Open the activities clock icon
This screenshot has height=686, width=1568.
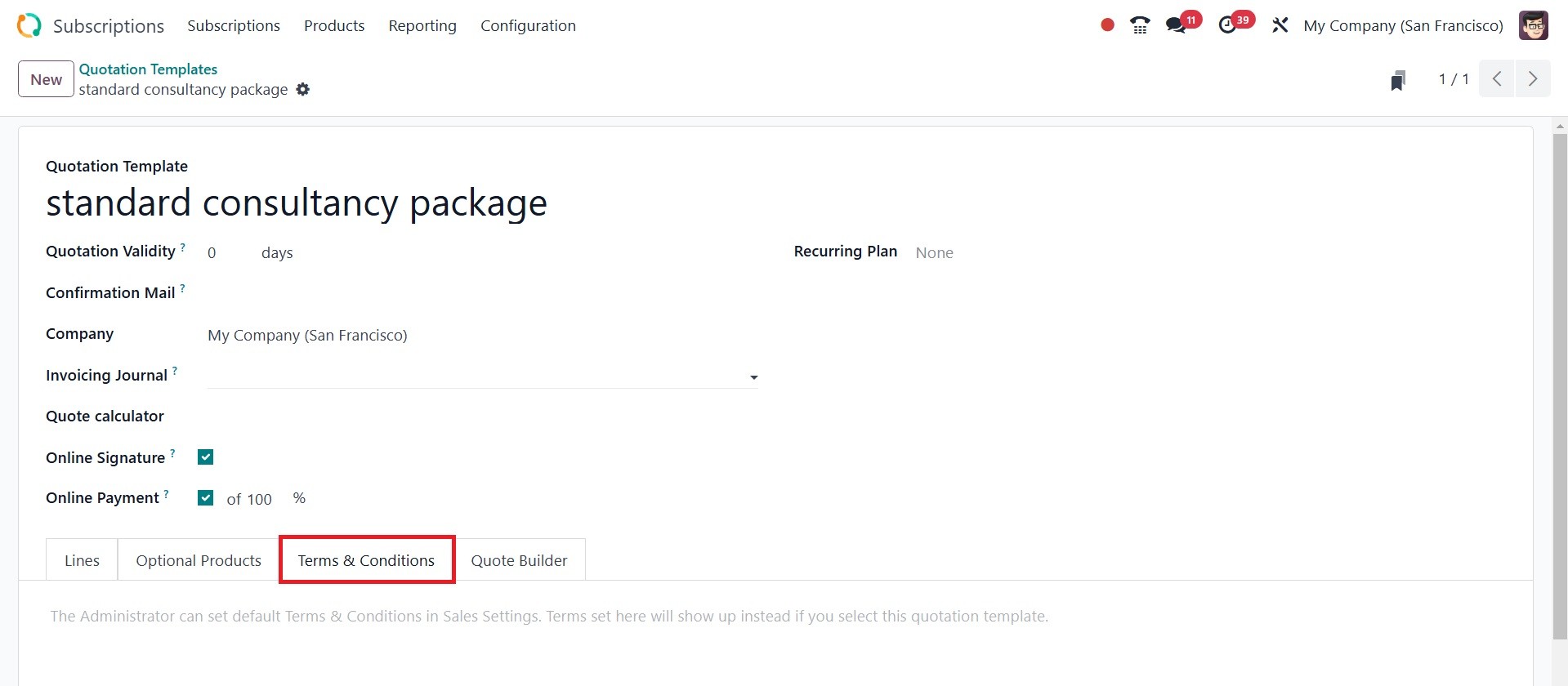(1227, 25)
